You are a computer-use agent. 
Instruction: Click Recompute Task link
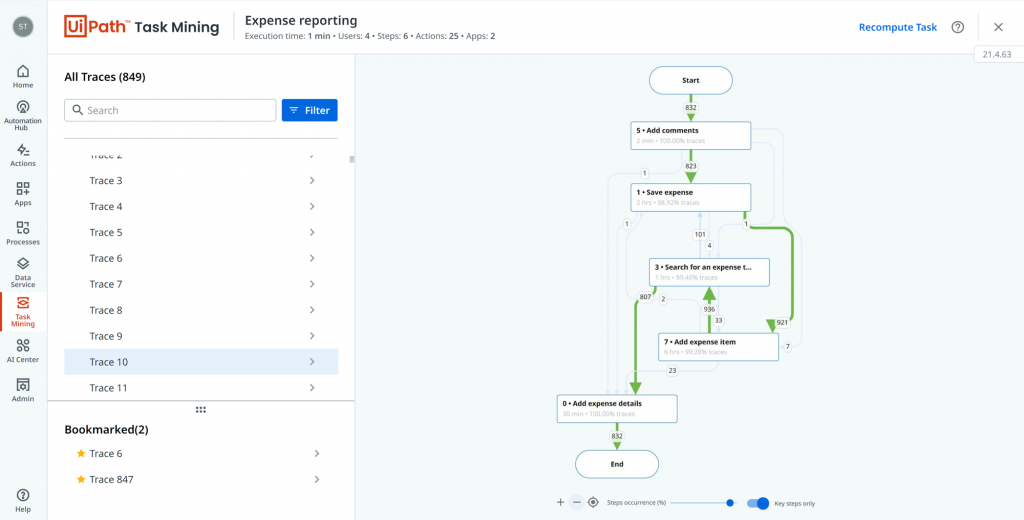[x=897, y=27]
